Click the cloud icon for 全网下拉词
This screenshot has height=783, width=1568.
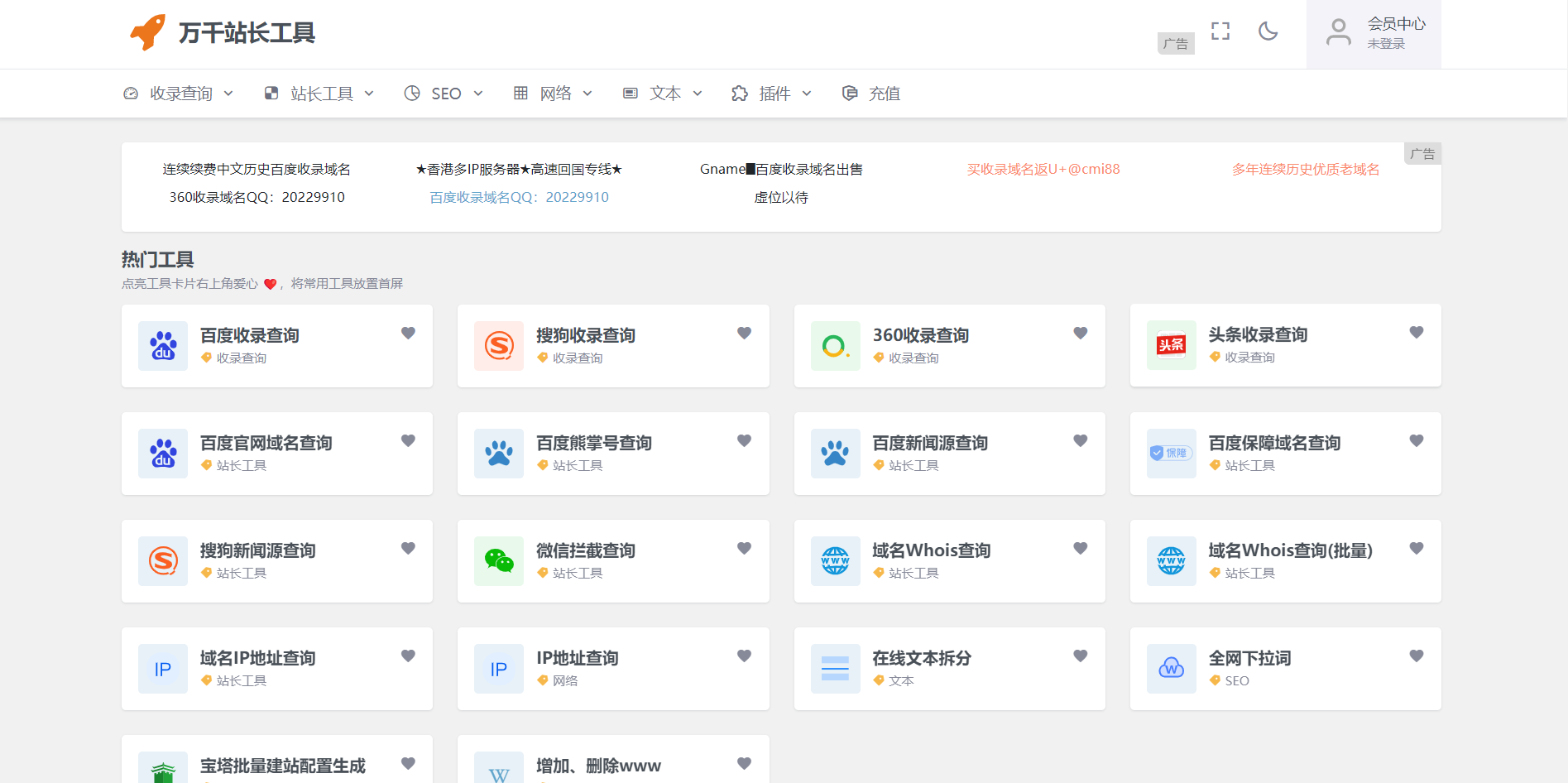[x=1171, y=669]
